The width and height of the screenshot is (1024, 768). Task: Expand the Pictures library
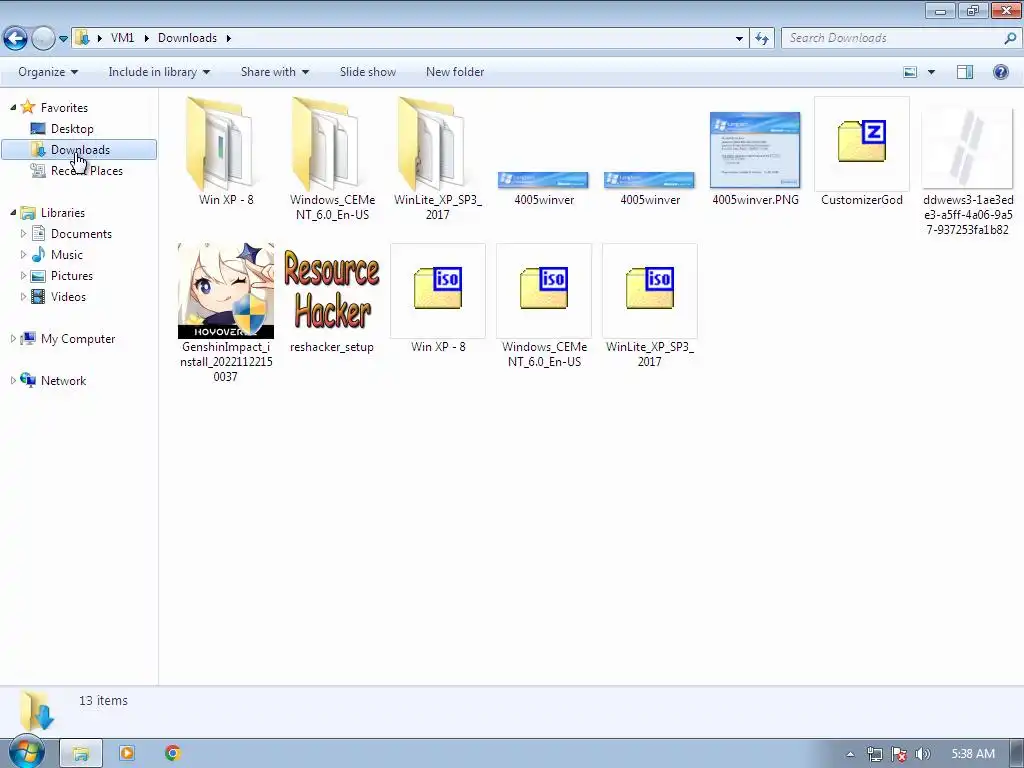24,275
